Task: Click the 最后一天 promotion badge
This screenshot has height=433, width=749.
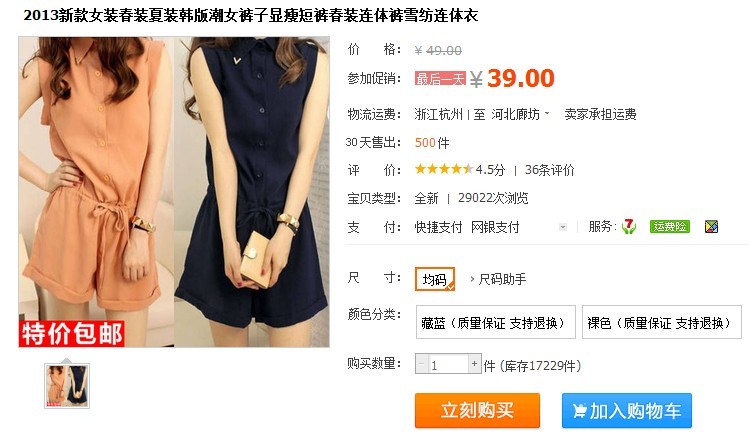Action: pyautogui.click(x=440, y=78)
